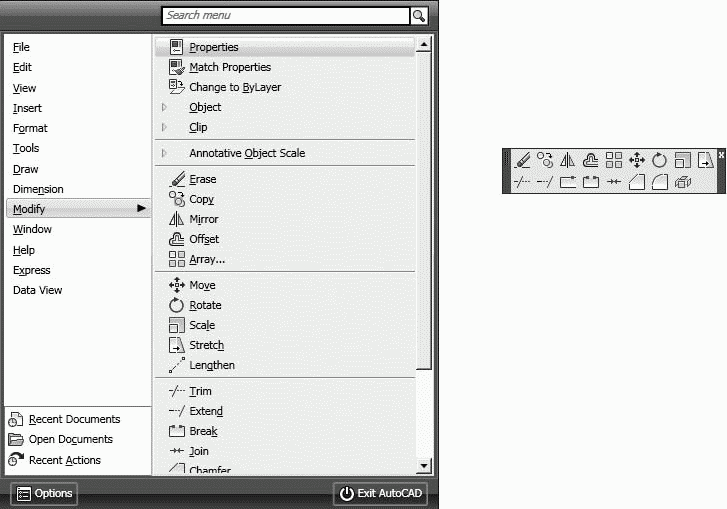Image resolution: width=727 pixels, height=509 pixels.
Task: Select the Mirror tool in the floating toolbar
Action: point(567,160)
